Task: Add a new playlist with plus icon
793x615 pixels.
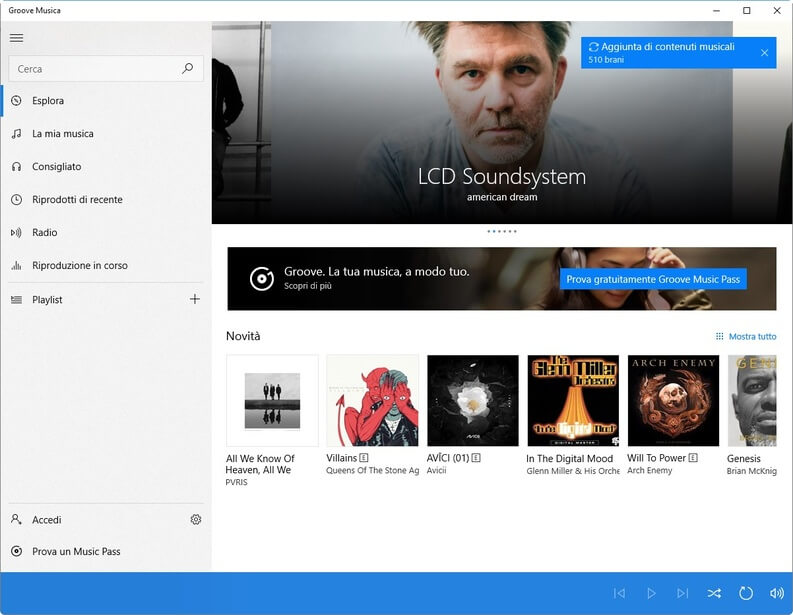Action: pos(195,299)
